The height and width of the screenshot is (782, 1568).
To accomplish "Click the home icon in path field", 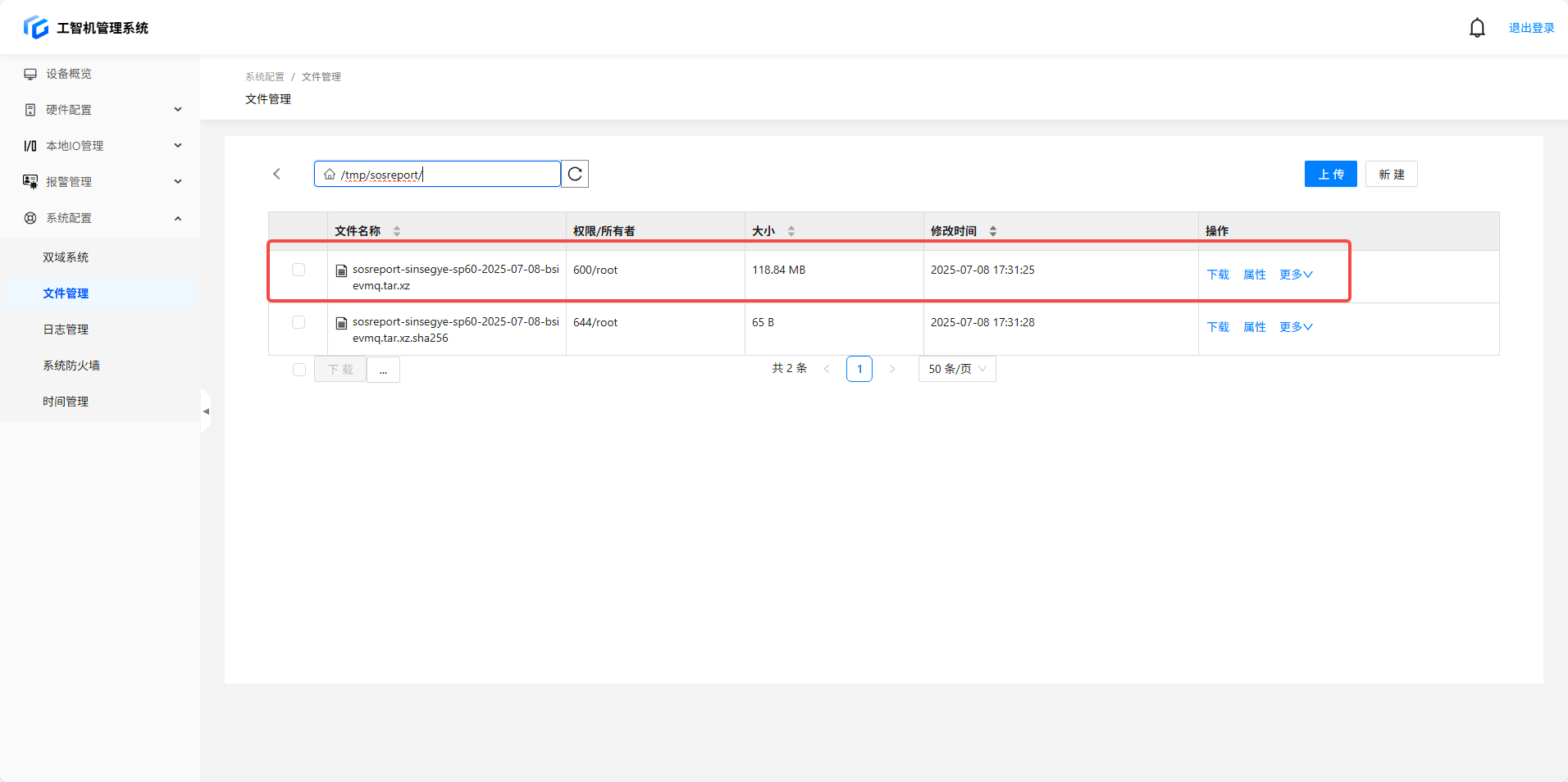I will pos(330,175).
